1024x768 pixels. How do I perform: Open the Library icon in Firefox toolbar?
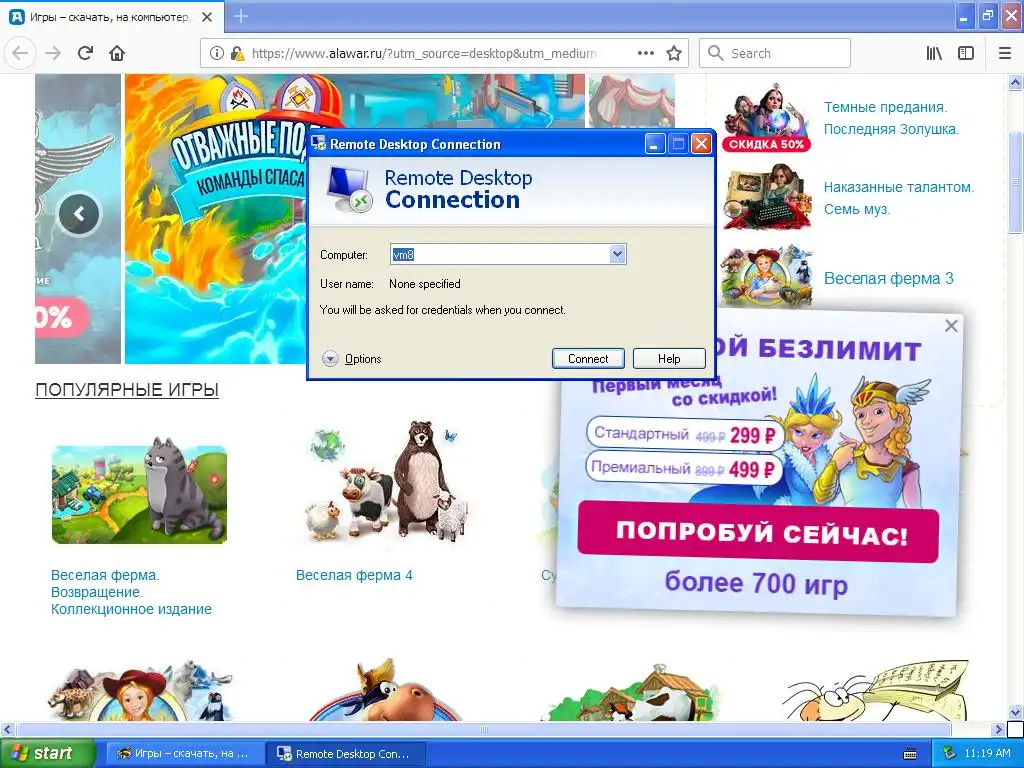coord(934,53)
